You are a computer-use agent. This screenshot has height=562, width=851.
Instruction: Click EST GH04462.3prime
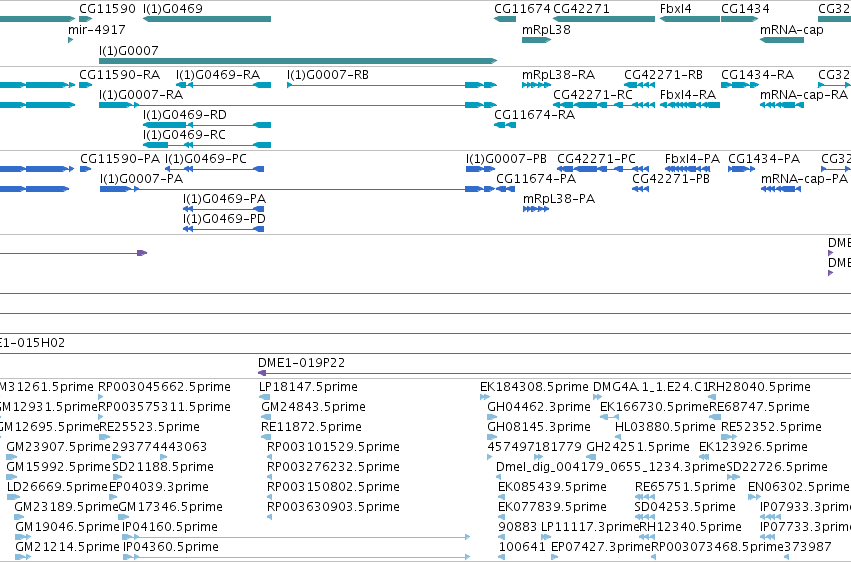click(539, 407)
